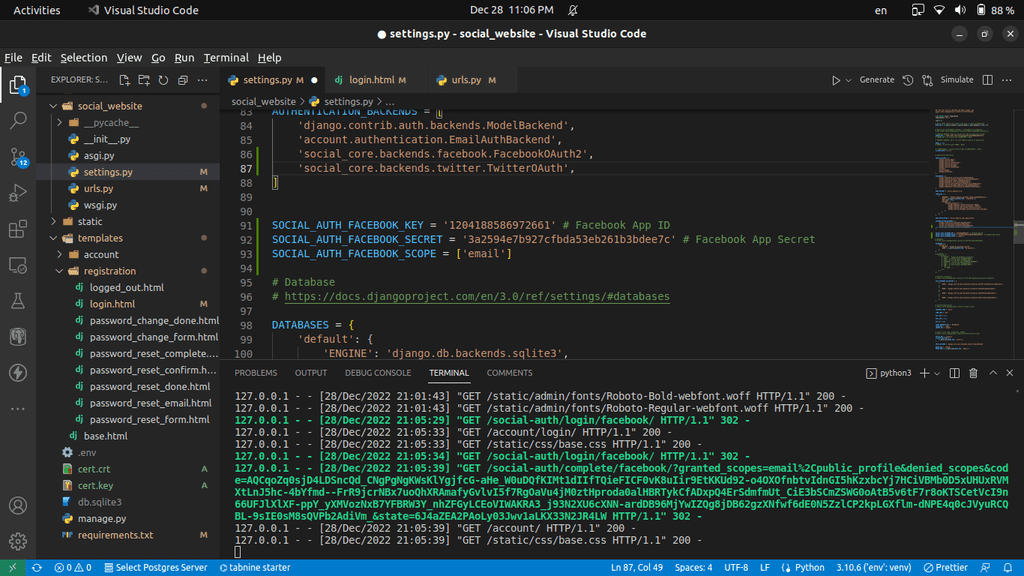The height and width of the screenshot is (576, 1024).
Task: Open the run button dropdown arrow
Action: coord(848,80)
